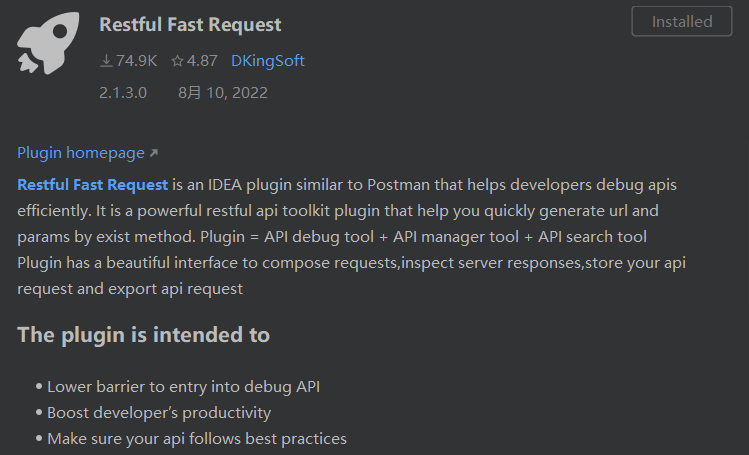This screenshot has width=749, height=455.
Task: Click the Restful Fast Request plugin title
Action: coord(190,25)
